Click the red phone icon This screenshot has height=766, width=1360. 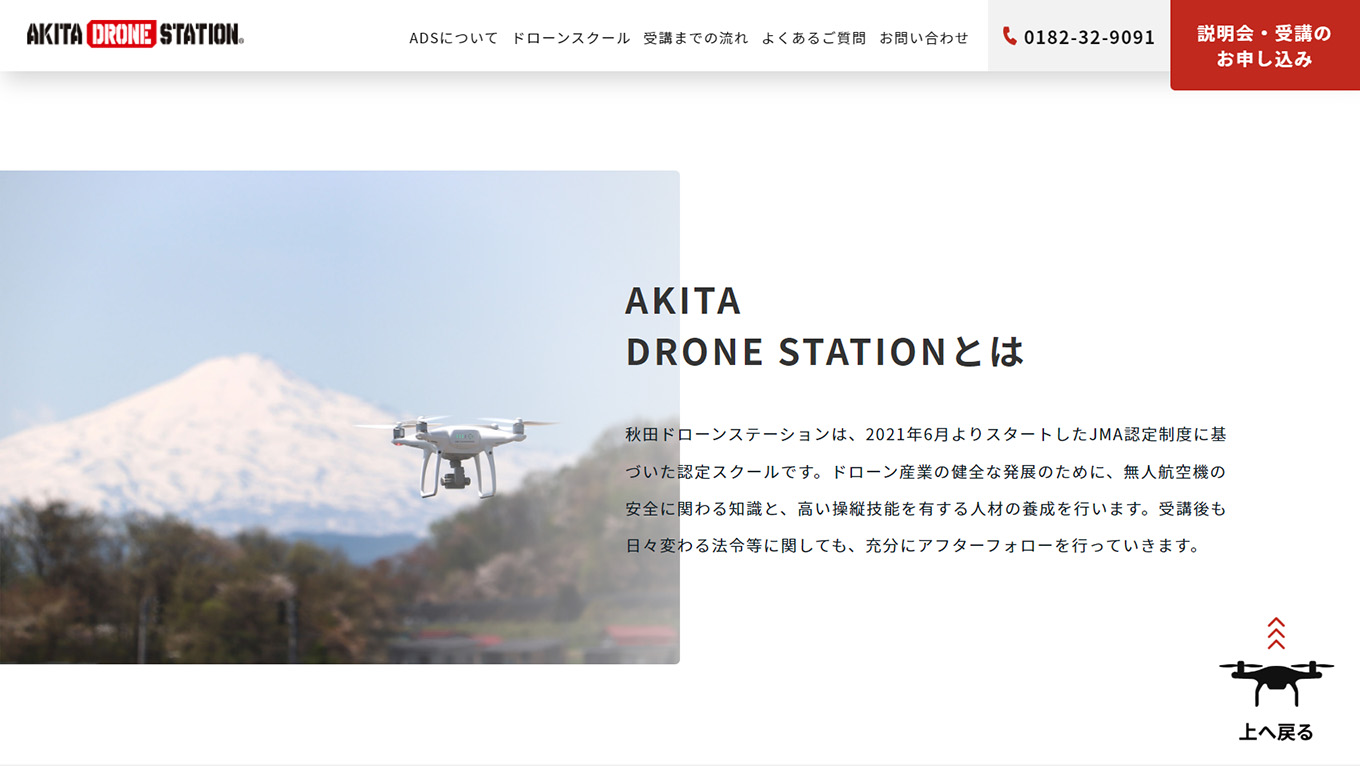point(1010,36)
